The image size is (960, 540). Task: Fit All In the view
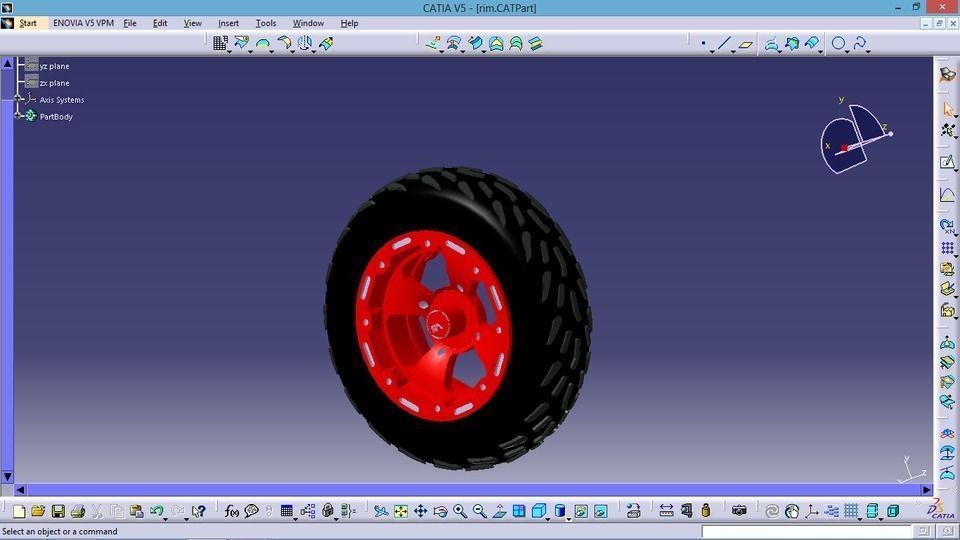tap(400, 511)
